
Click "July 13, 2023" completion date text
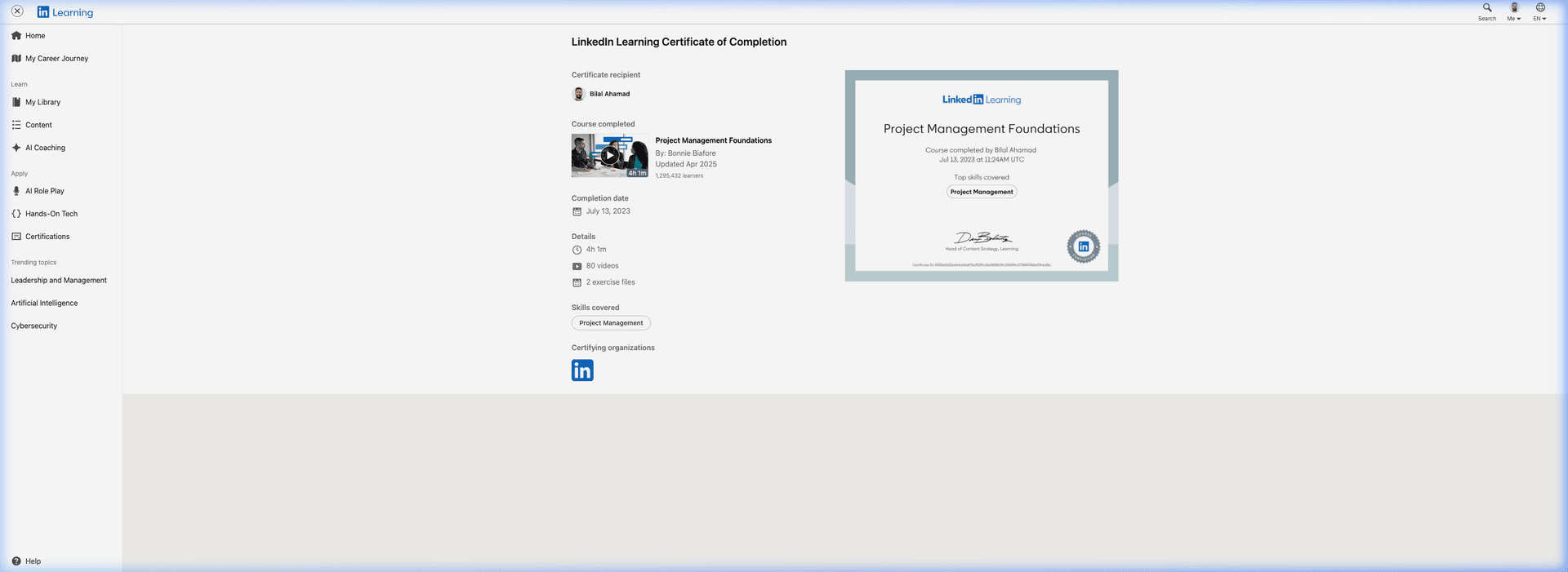coord(608,211)
